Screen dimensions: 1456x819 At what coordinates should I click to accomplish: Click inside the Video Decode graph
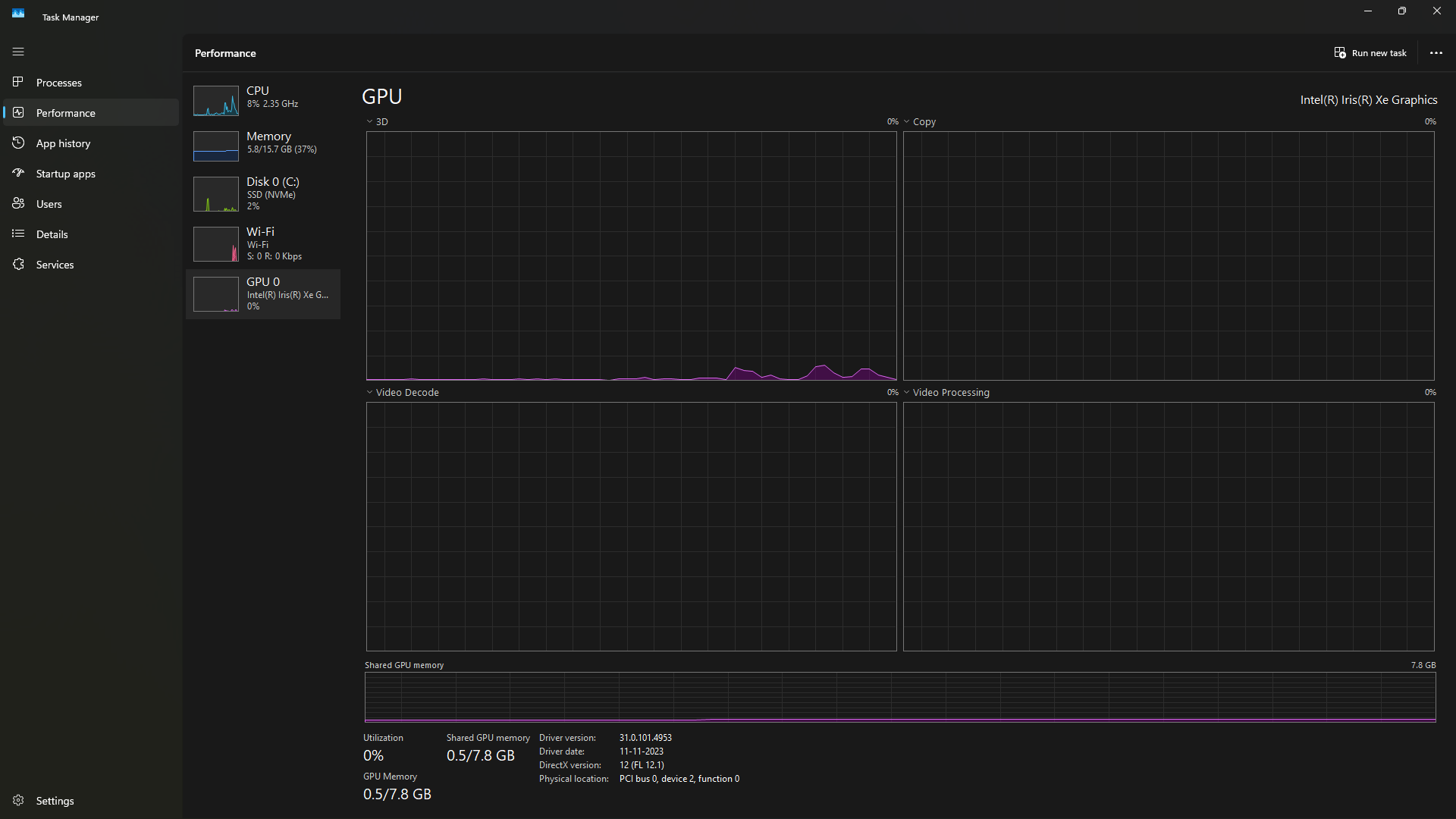(631, 526)
